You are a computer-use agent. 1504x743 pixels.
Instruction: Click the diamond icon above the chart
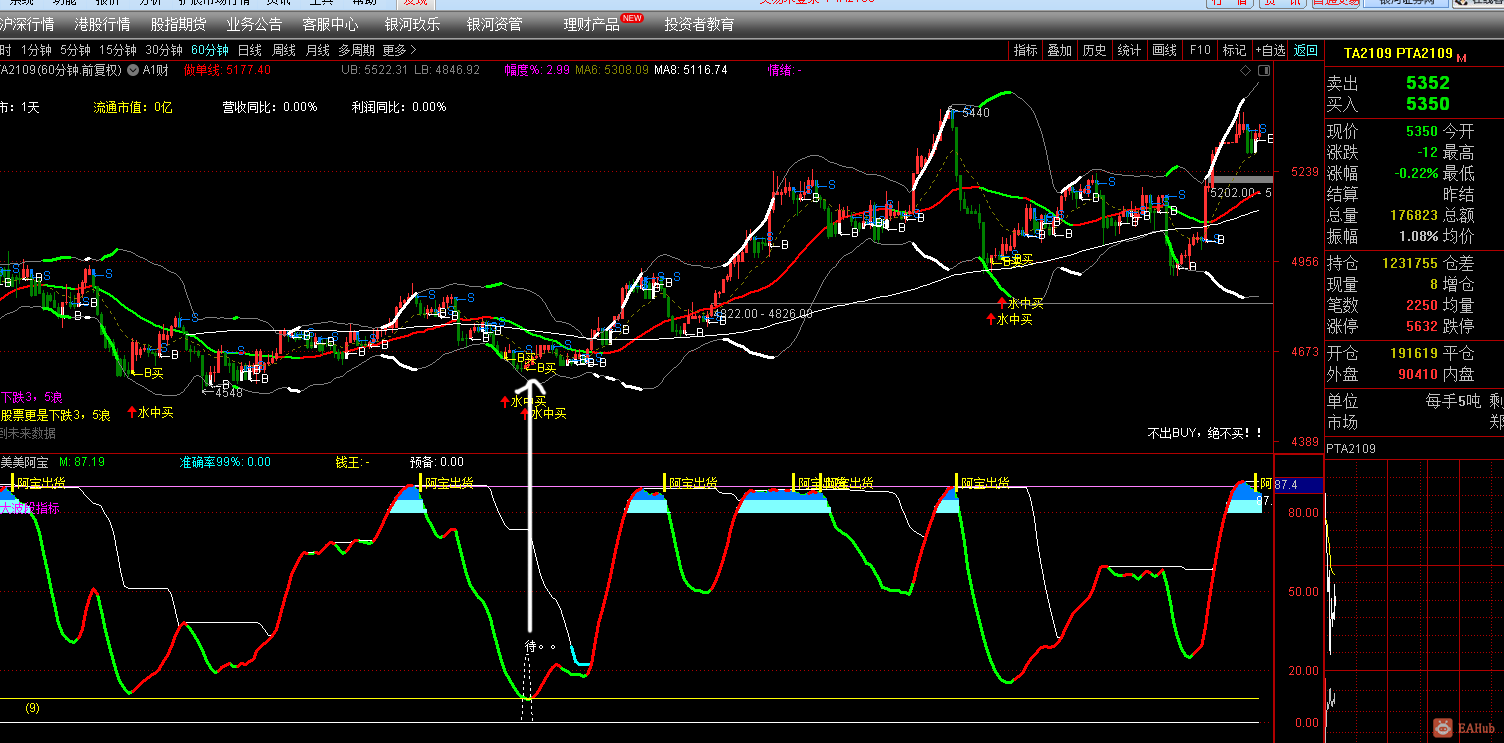[1245, 70]
